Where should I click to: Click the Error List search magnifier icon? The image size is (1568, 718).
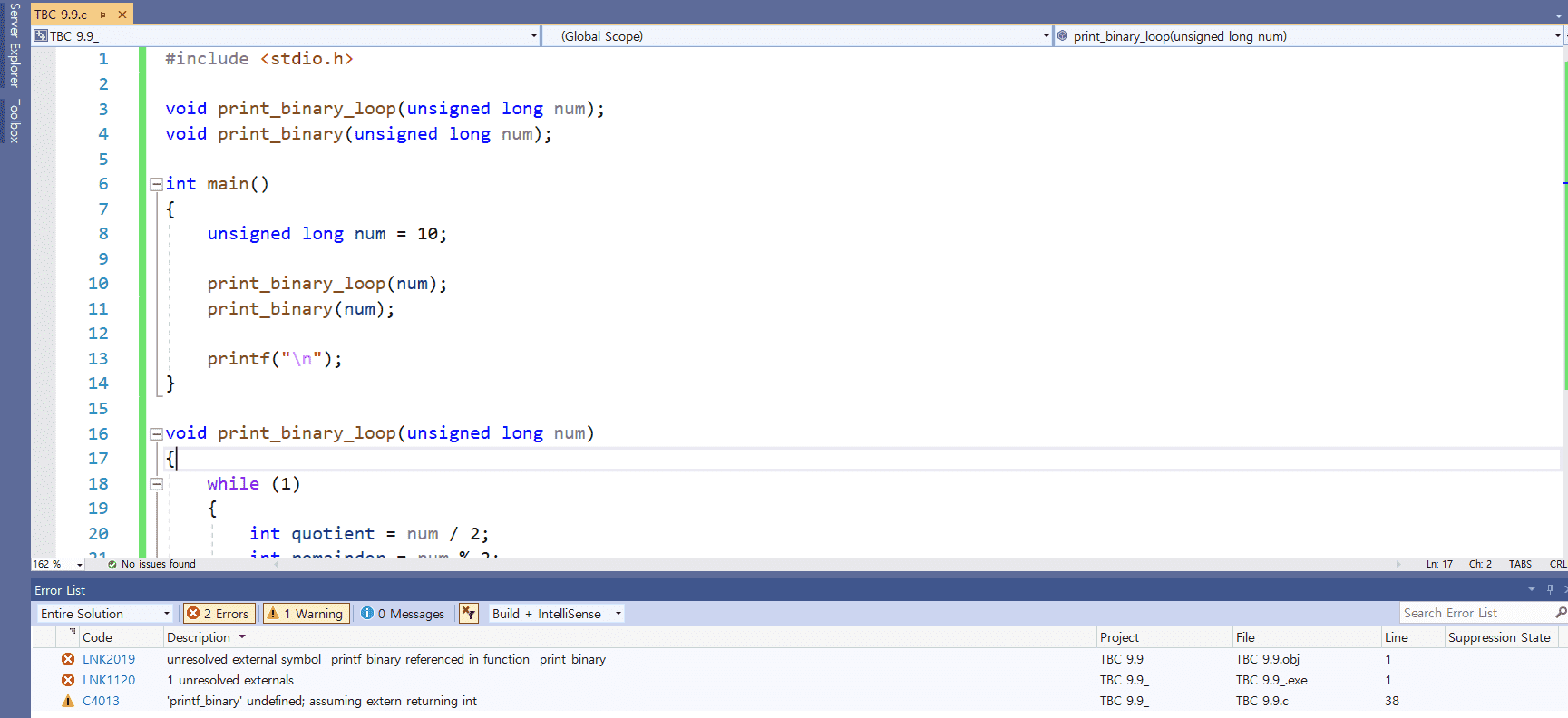click(x=1560, y=614)
